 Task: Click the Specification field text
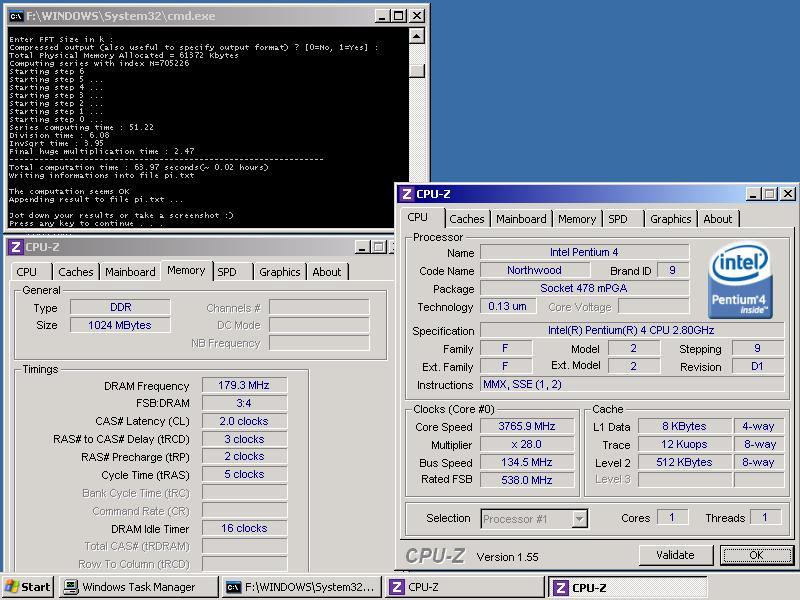(x=632, y=330)
